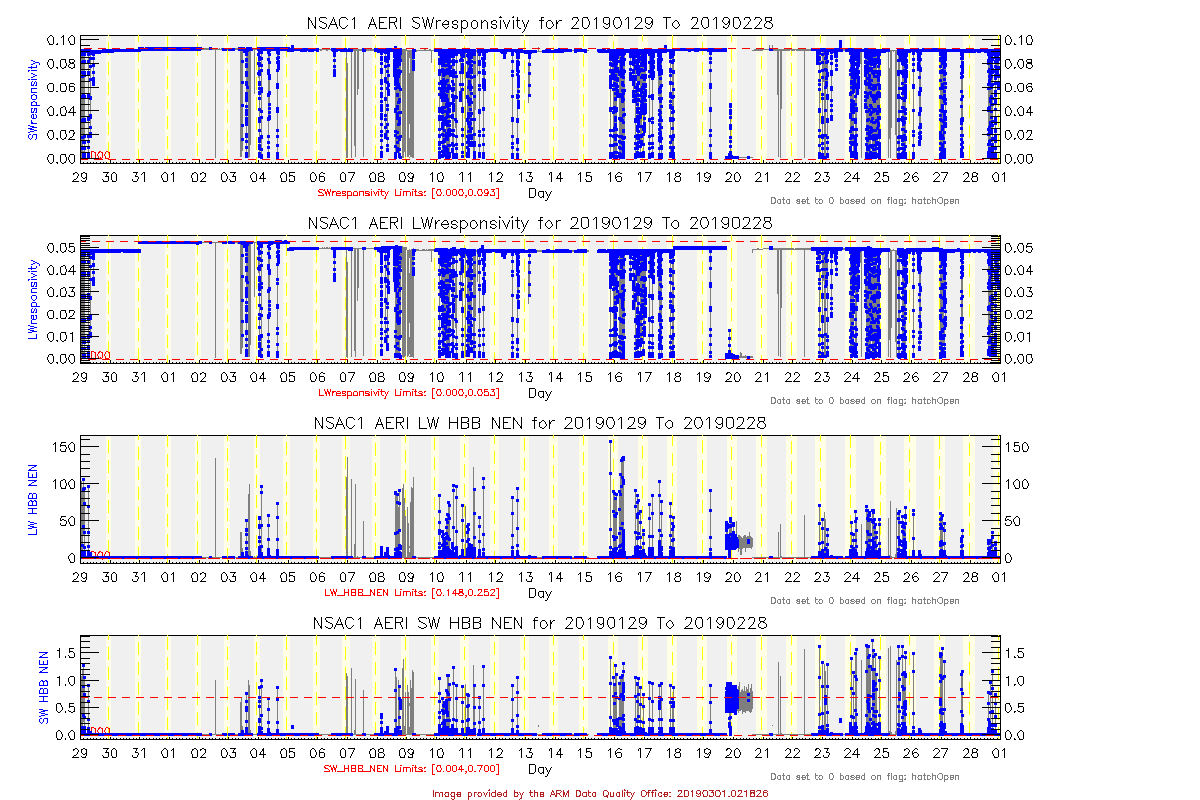Click the SWresponsivity plot title at top
The image size is (1200, 800).
pos(540,24)
